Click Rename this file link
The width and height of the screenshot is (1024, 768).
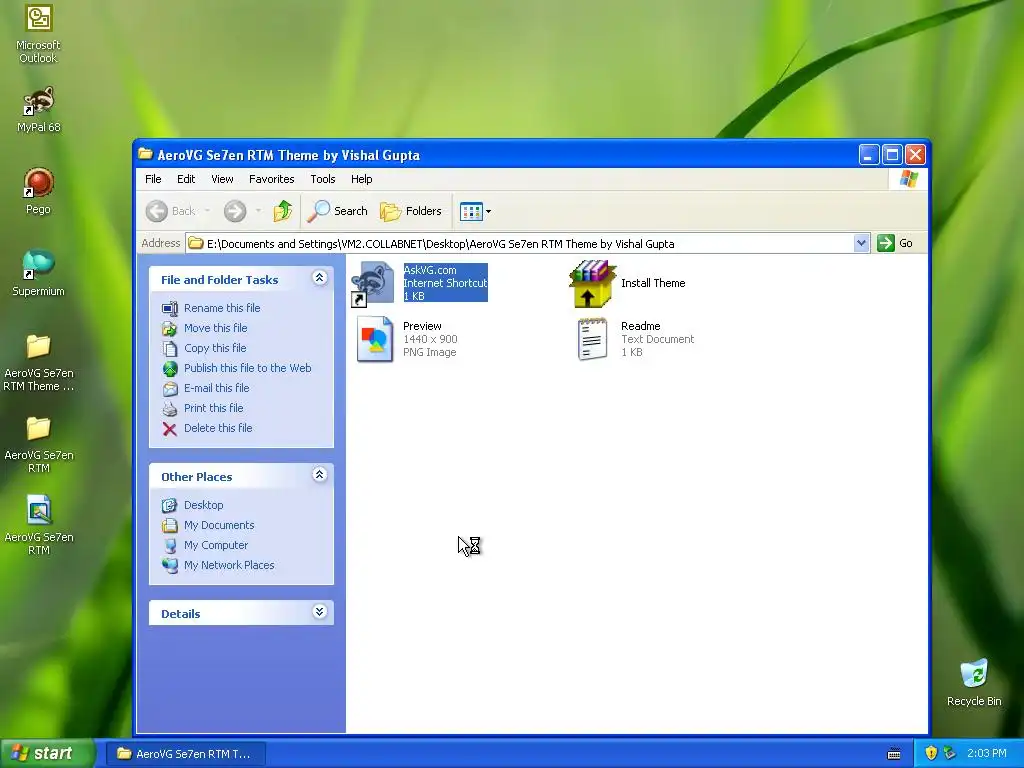(x=222, y=308)
